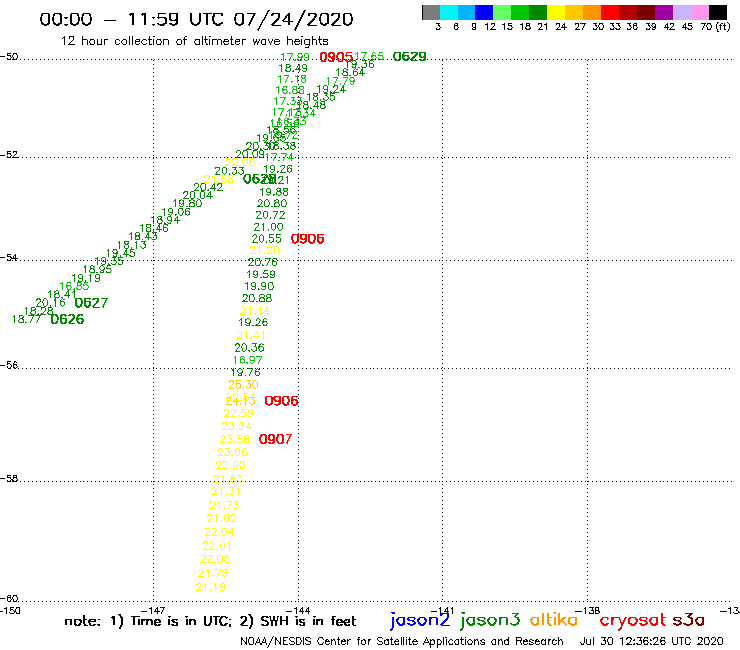Click the wave height value '22.01'

point(217,546)
